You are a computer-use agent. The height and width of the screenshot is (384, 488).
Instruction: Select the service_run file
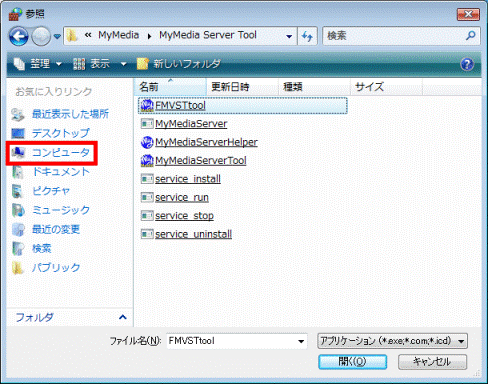(x=182, y=198)
